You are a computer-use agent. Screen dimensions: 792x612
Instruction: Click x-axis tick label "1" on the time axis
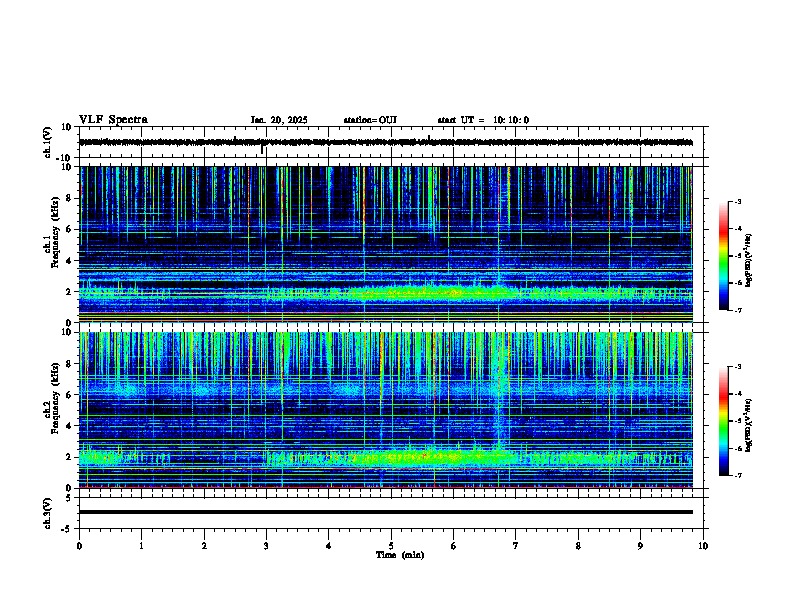coord(141,546)
